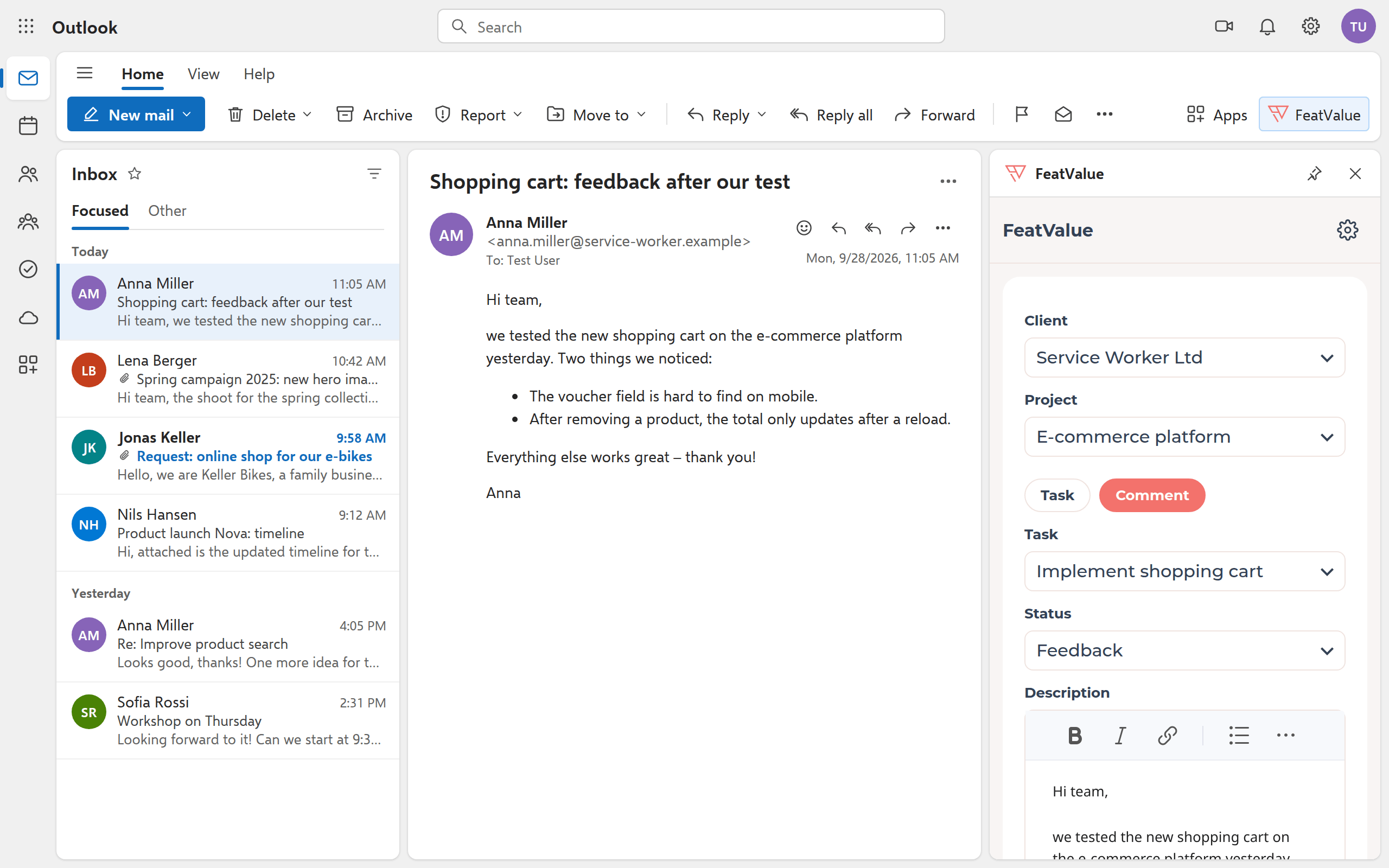Open notifications bell icon
The image size is (1389, 868).
pyautogui.click(x=1267, y=27)
